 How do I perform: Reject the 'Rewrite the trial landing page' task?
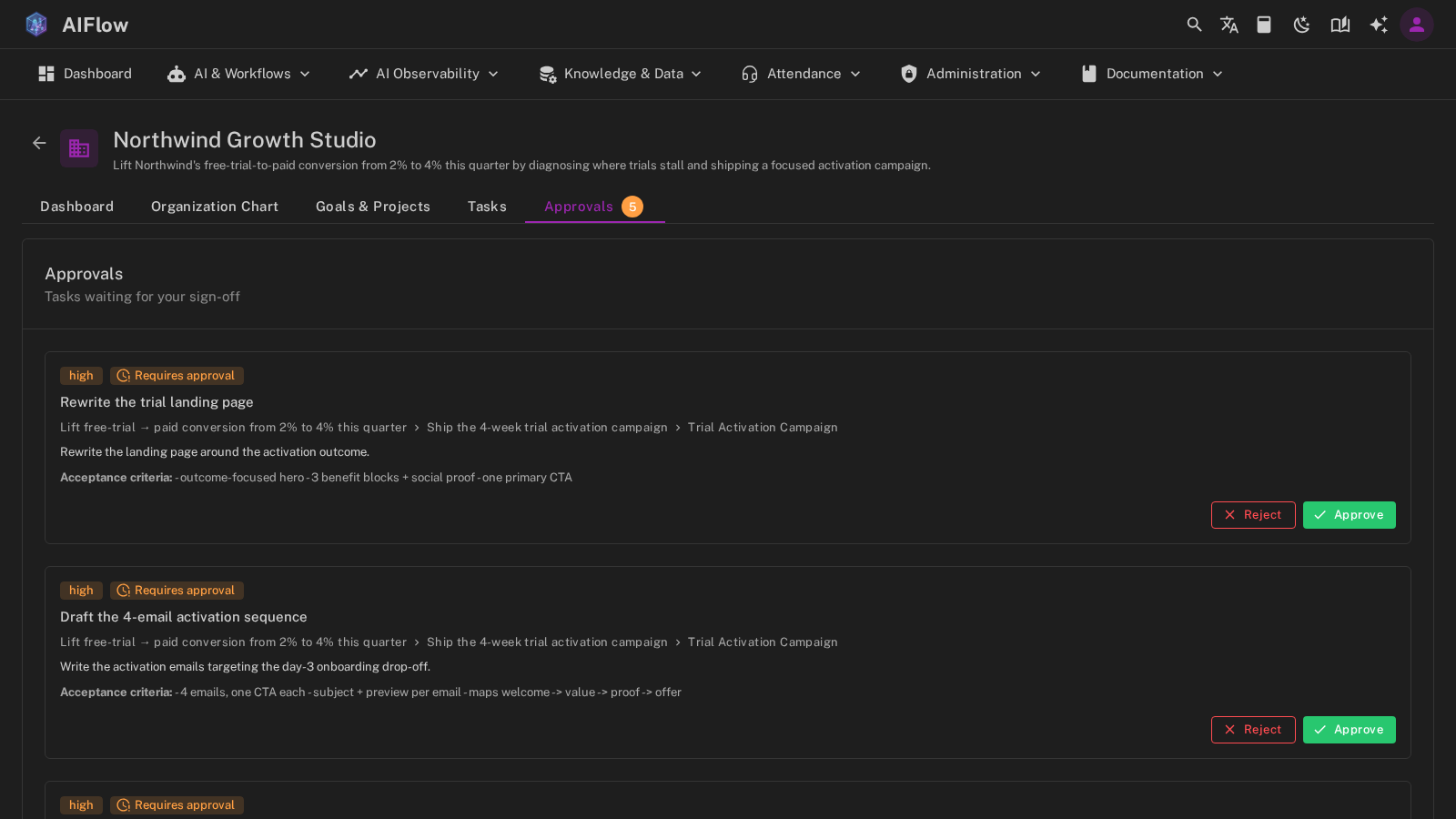[1253, 515]
